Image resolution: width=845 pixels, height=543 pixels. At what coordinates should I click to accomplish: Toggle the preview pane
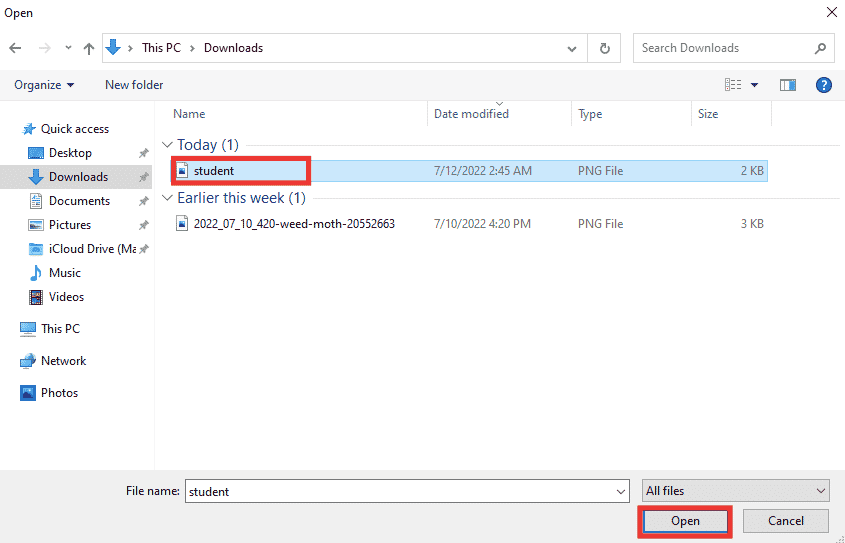pyautogui.click(x=788, y=85)
